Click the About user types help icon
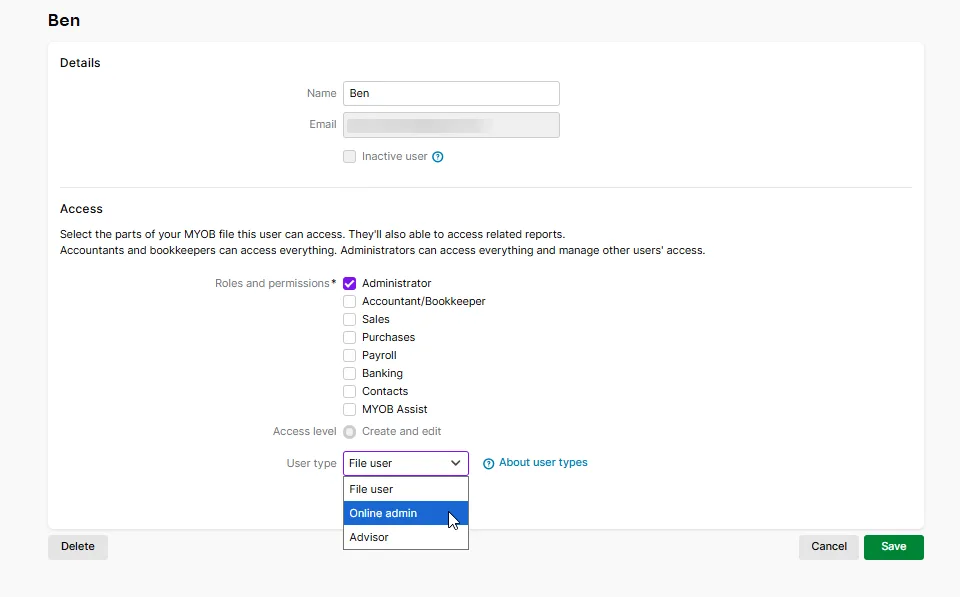 pyautogui.click(x=489, y=464)
